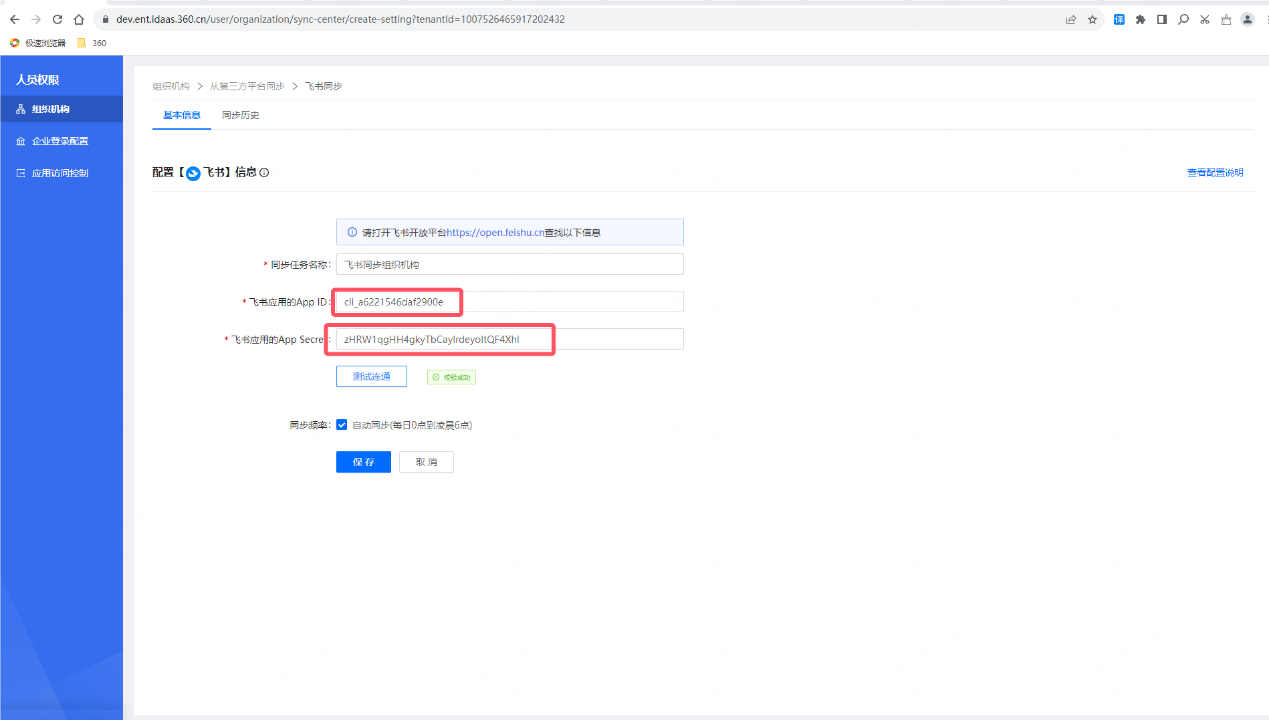Open browser home page icon
The width and height of the screenshot is (1269, 720).
coord(78,19)
